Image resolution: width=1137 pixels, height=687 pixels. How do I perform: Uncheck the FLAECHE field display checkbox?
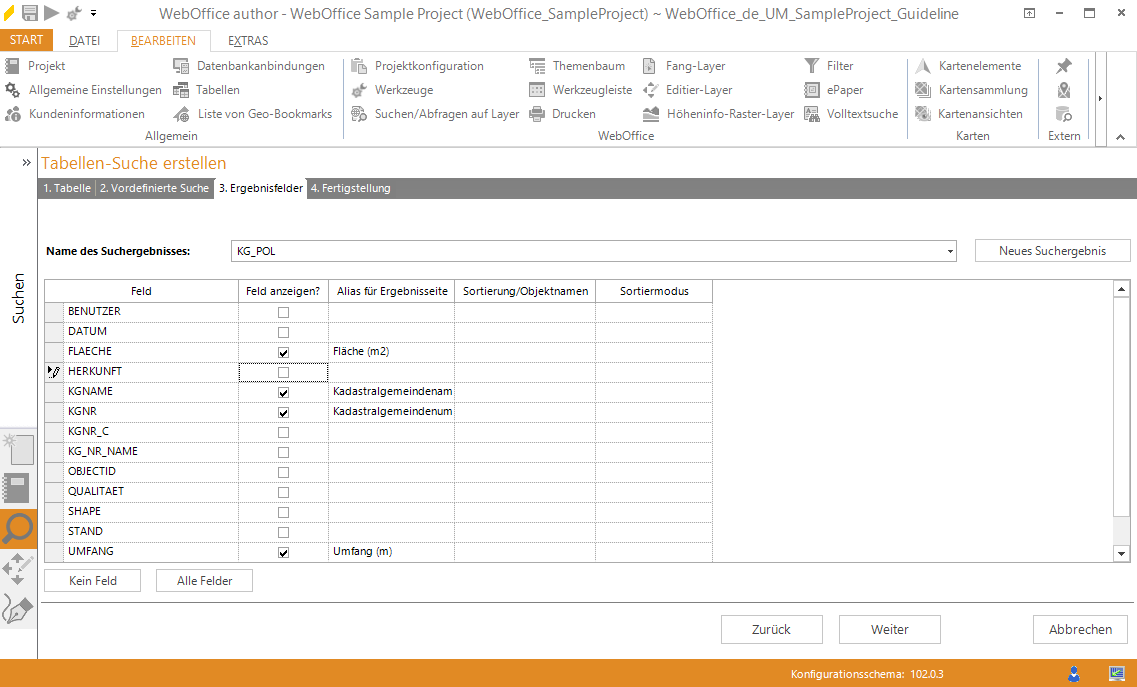283,352
